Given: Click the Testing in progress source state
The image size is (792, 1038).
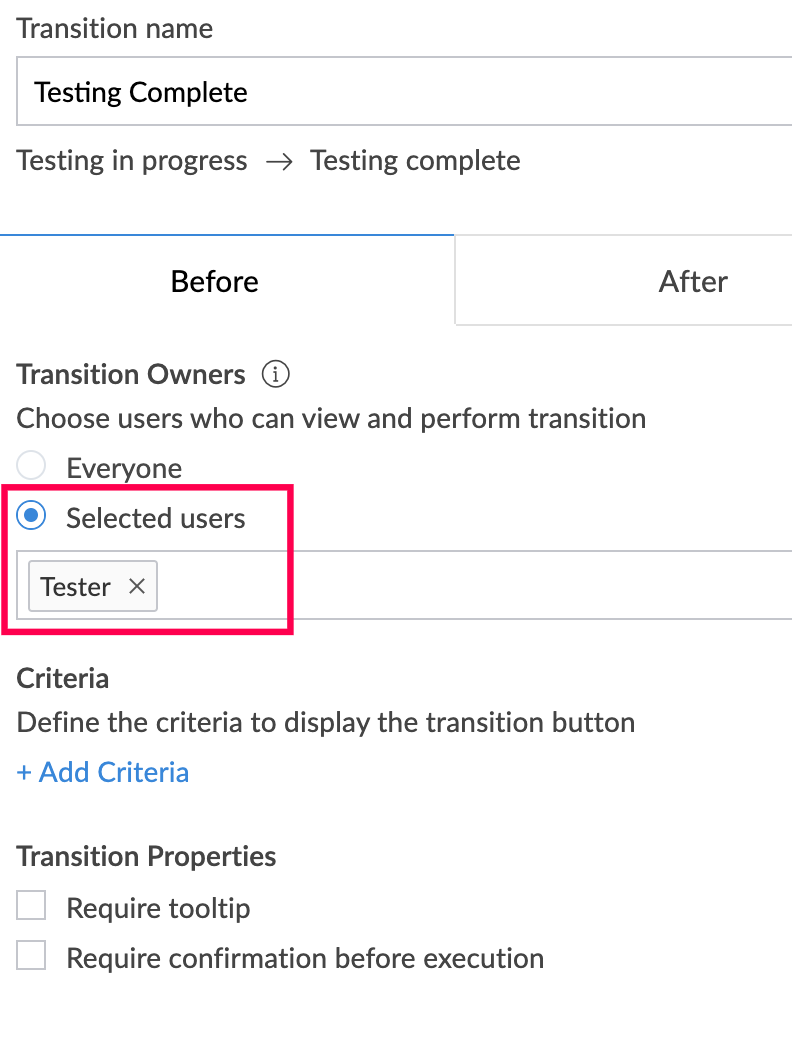Looking at the screenshot, I should point(132,161).
